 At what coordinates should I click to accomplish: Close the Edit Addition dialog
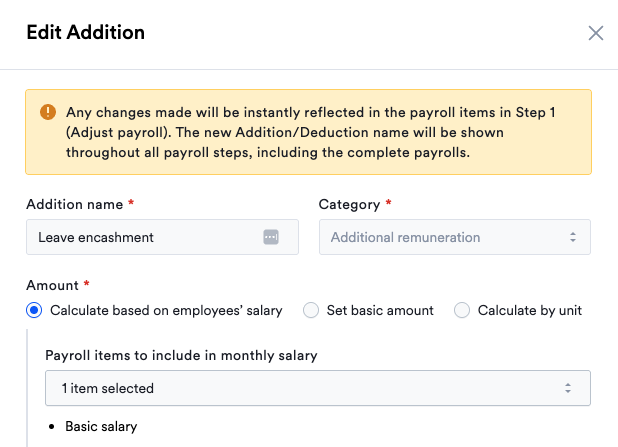coord(596,33)
